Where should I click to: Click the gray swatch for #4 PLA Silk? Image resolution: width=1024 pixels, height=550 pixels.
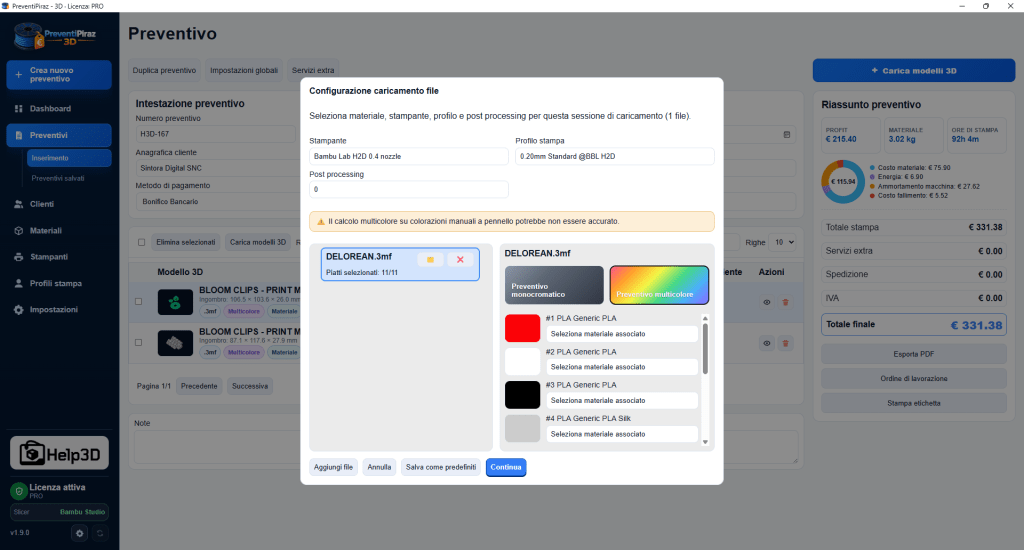click(x=522, y=428)
